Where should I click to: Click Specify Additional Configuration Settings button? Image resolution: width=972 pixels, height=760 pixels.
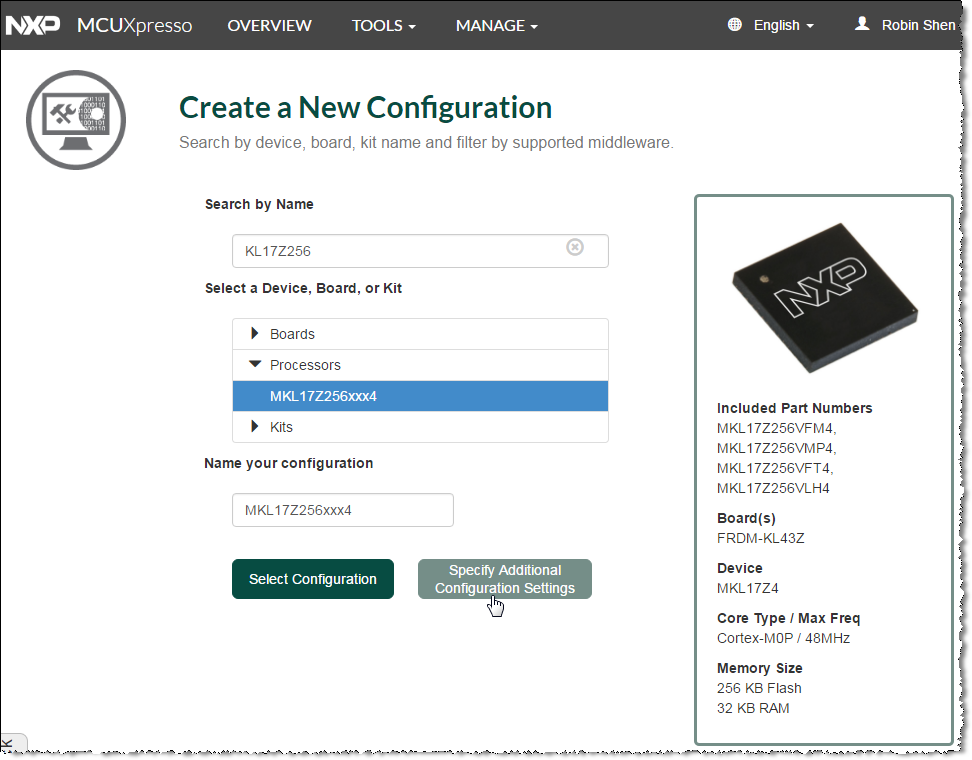[505, 579]
